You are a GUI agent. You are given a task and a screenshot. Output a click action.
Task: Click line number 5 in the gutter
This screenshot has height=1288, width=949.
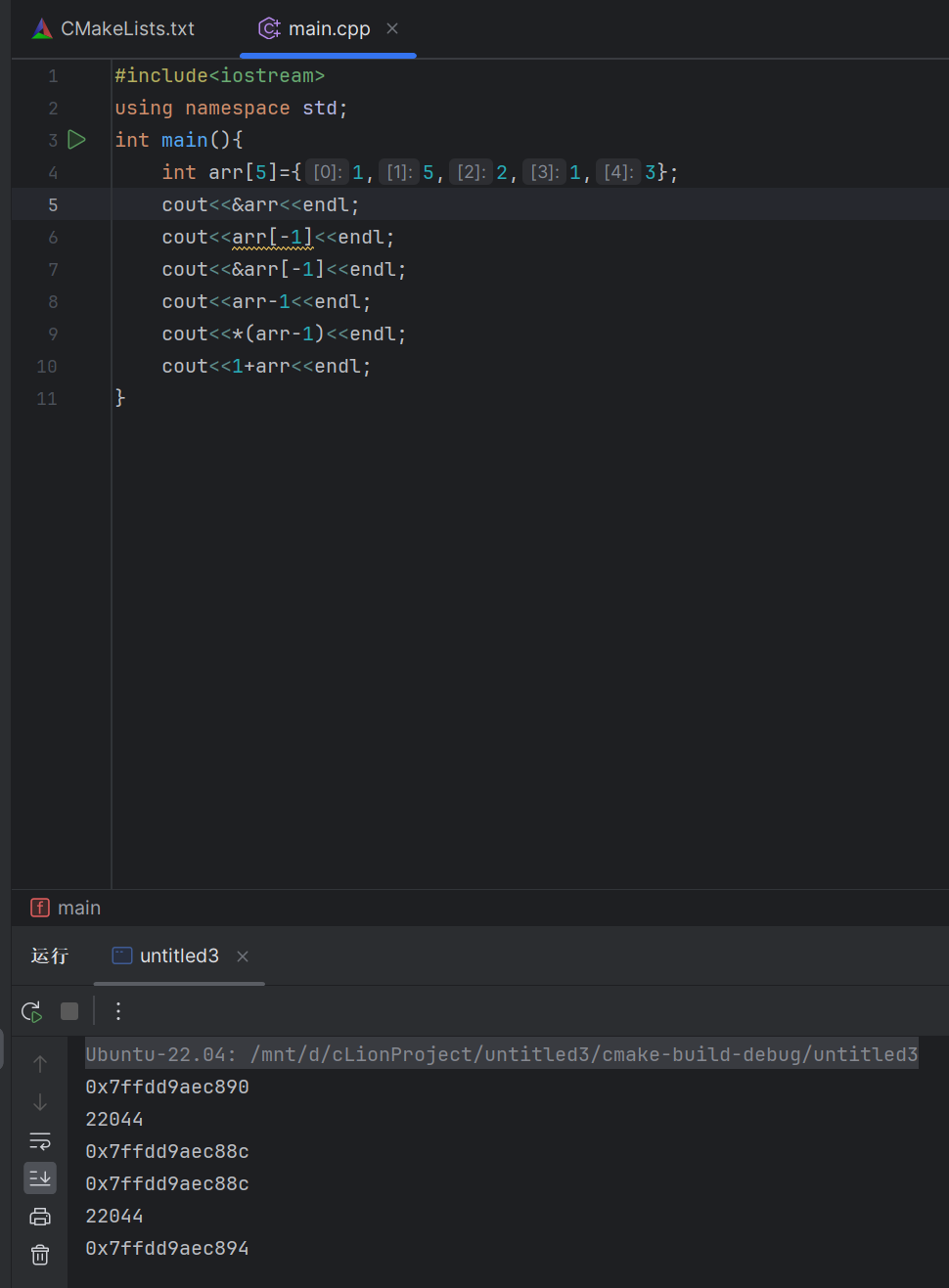click(53, 204)
